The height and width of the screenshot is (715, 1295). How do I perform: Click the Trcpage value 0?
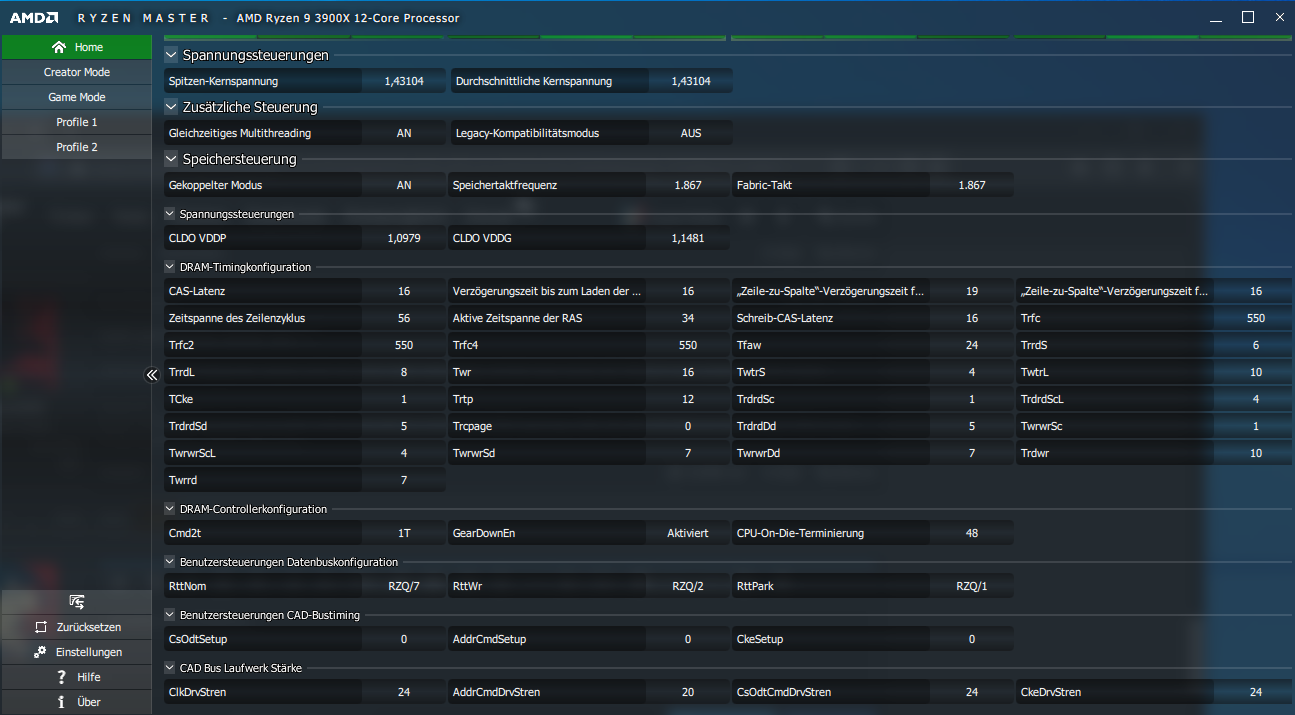(x=688, y=426)
